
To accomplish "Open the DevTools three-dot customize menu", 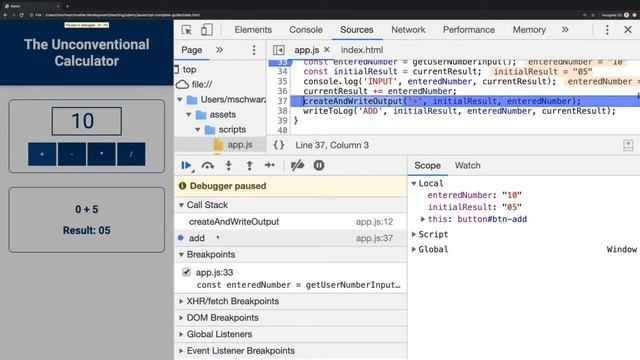I will 607,30.
